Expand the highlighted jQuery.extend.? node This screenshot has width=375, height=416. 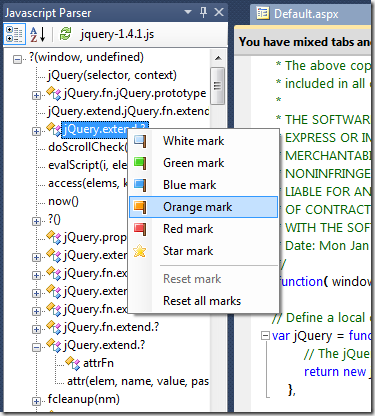(x=36, y=131)
